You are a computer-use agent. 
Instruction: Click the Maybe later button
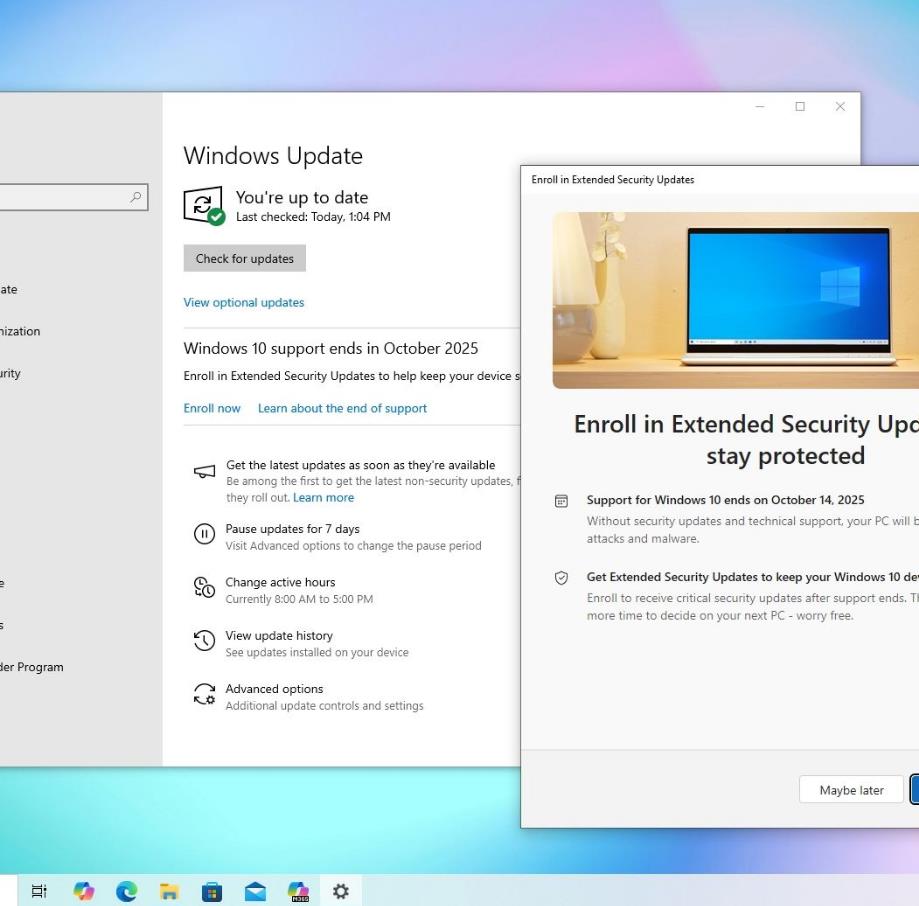[x=851, y=790]
